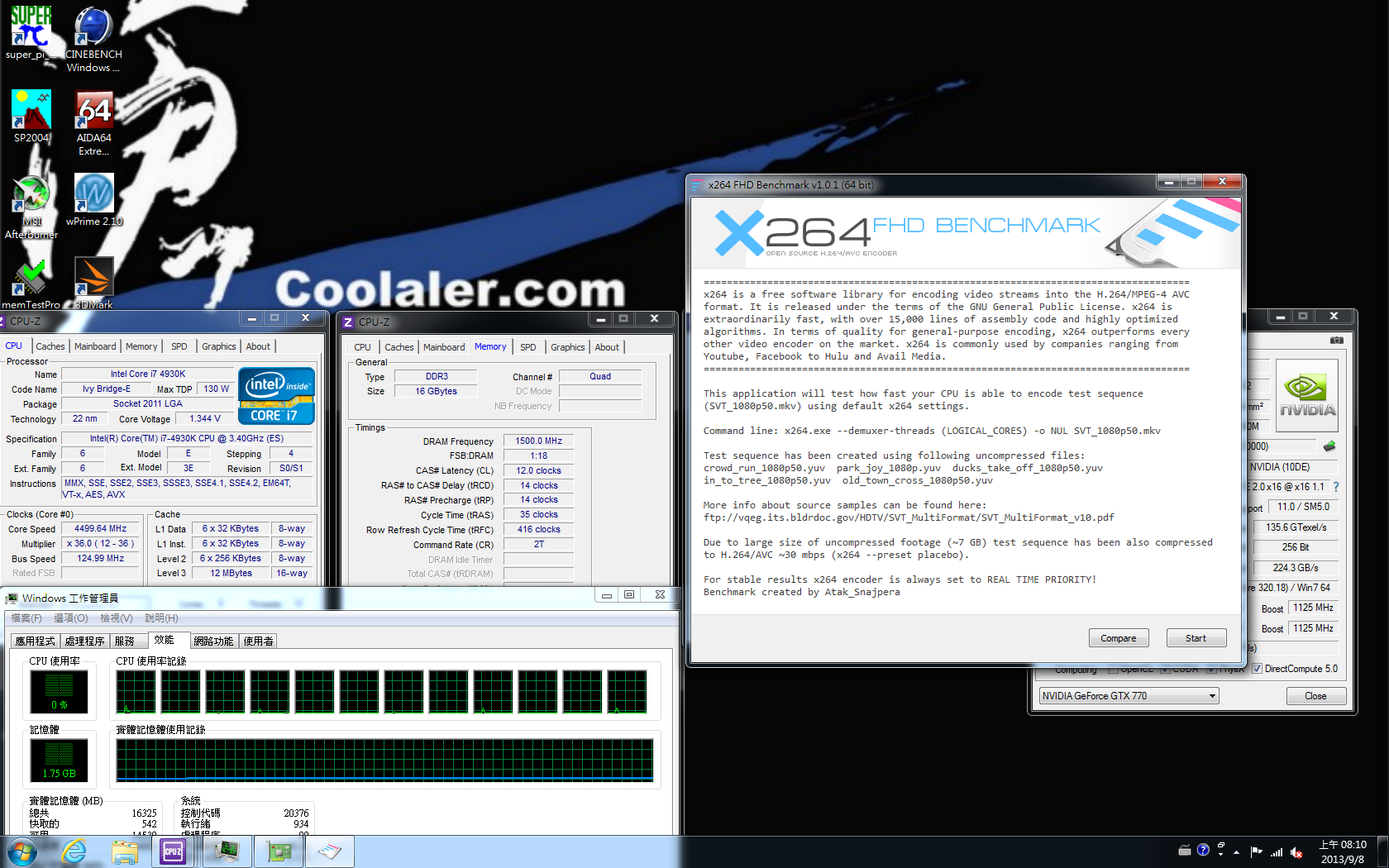1389x868 pixels.
Task: Open 選項(O) menu in Task Manager
Action: pyautogui.click(x=71, y=618)
